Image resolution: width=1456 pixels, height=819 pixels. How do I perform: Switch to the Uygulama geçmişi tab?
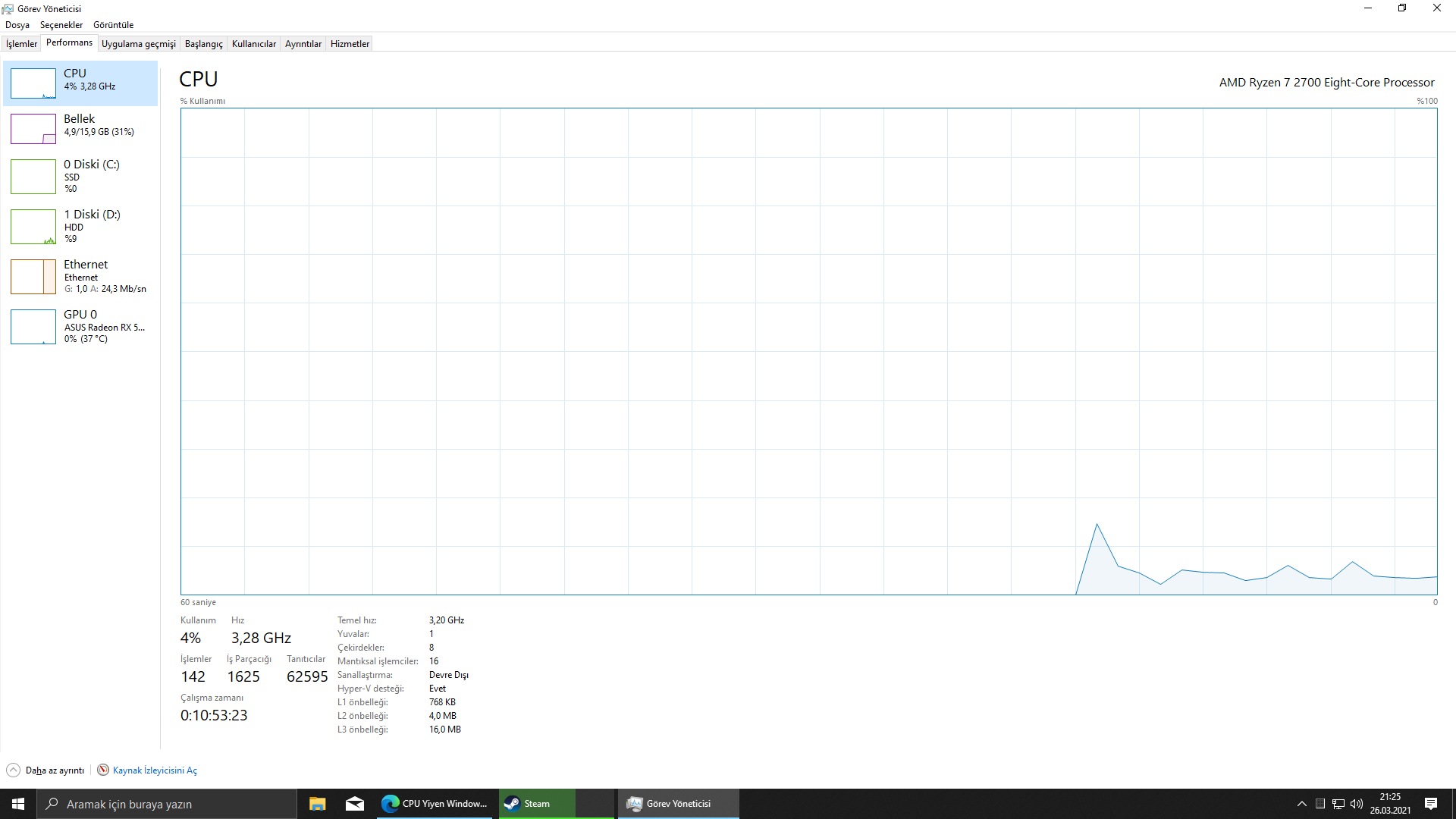pos(138,44)
